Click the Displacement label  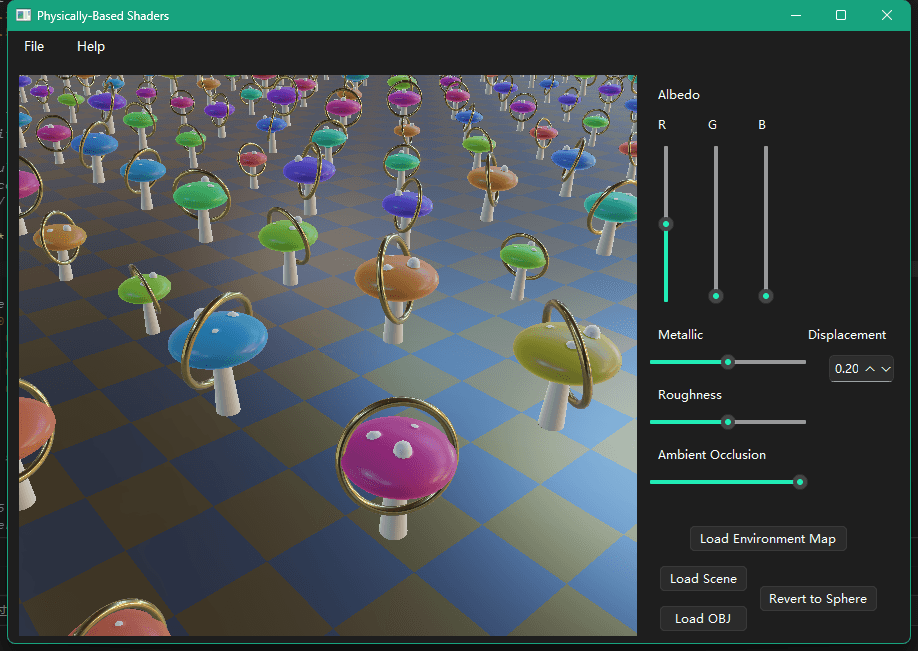coord(847,335)
